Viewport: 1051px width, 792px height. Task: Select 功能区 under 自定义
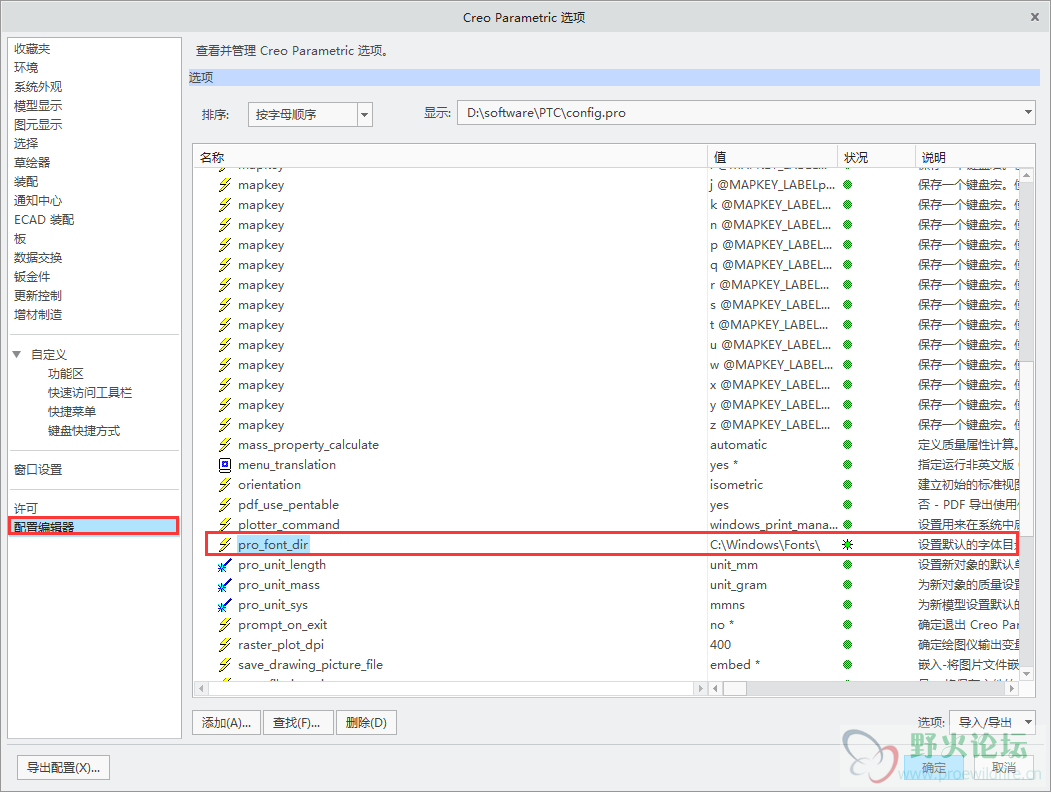pyautogui.click(x=66, y=374)
